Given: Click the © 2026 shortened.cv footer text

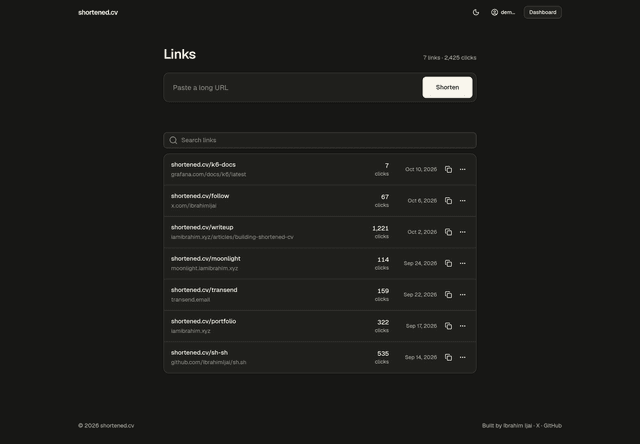Looking at the screenshot, I should pos(106,426).
